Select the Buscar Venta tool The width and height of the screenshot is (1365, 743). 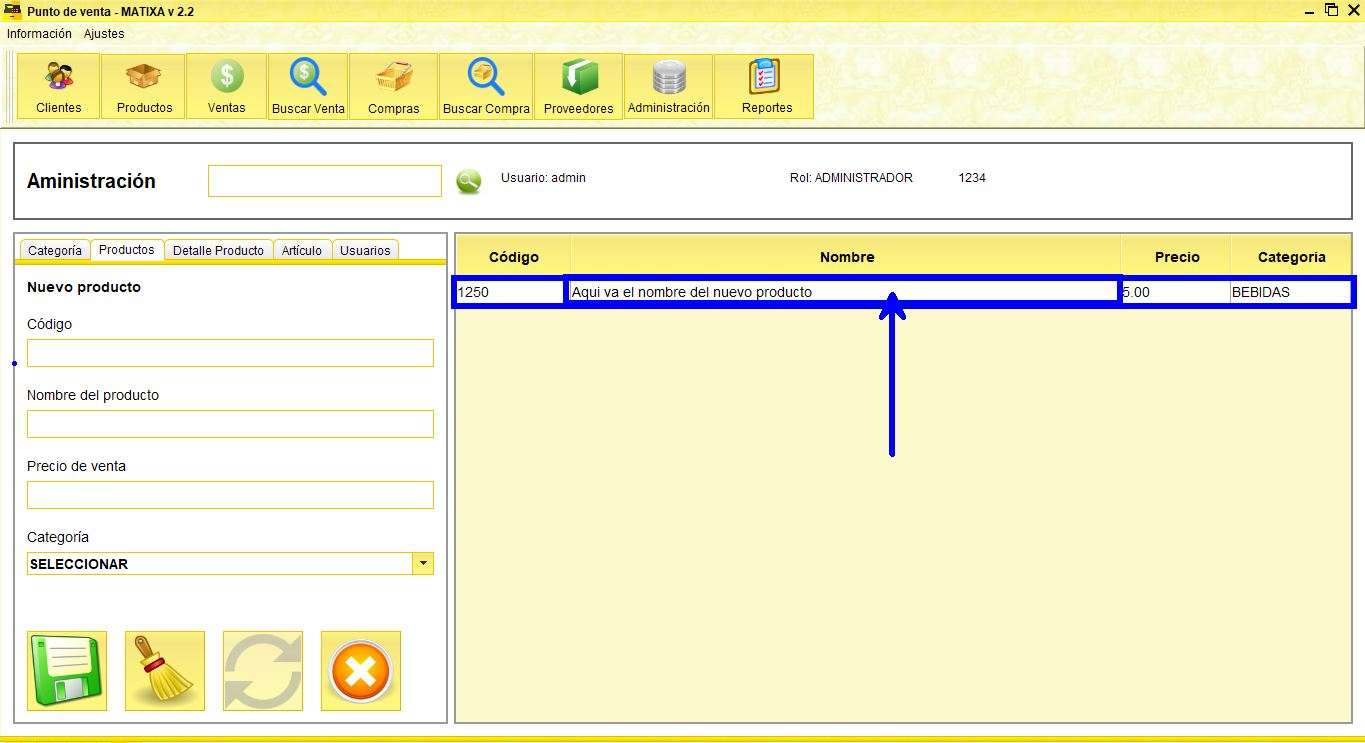click(307, 86)
